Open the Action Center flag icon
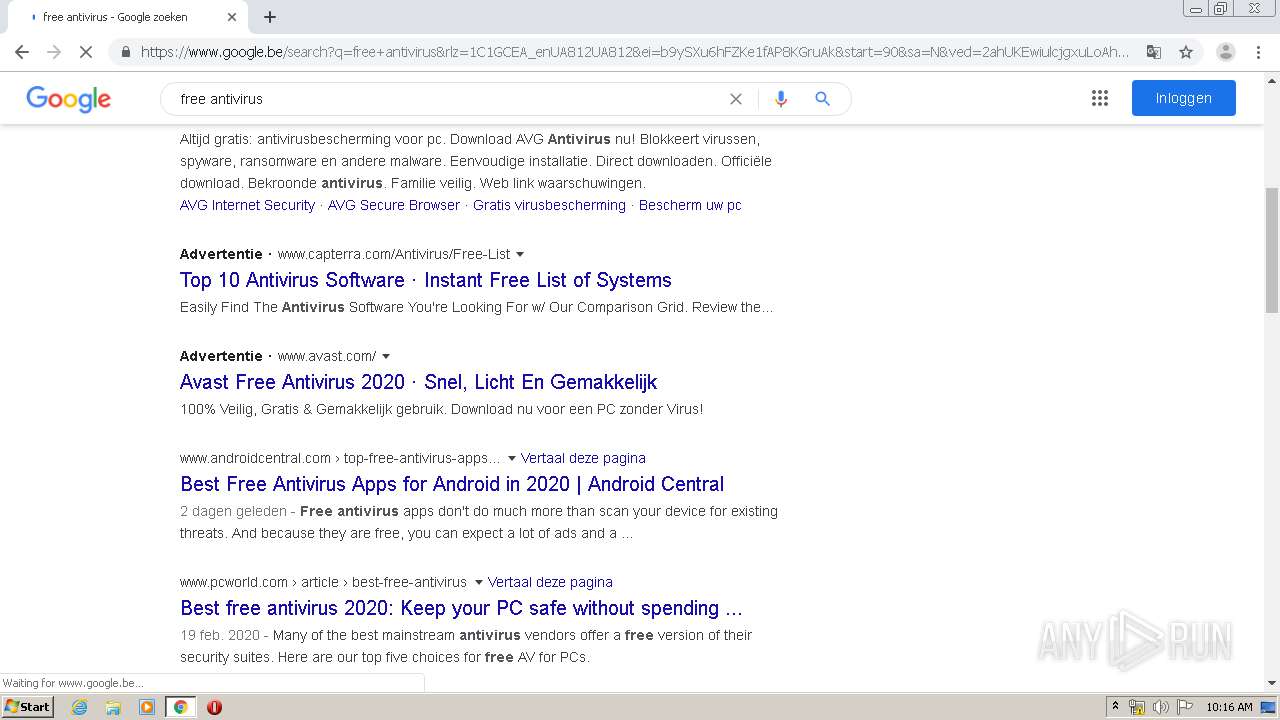Viewport: 1280px width, 720px height. (x=1185, y=707)
